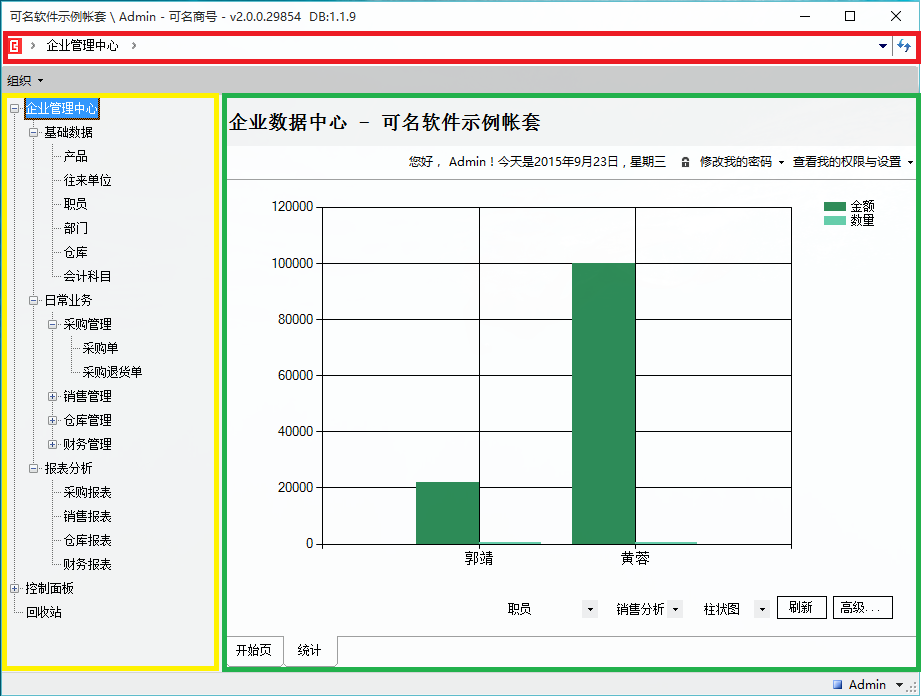Switch to the 统计 tab
Screen dimensions: 921x698
310,650
